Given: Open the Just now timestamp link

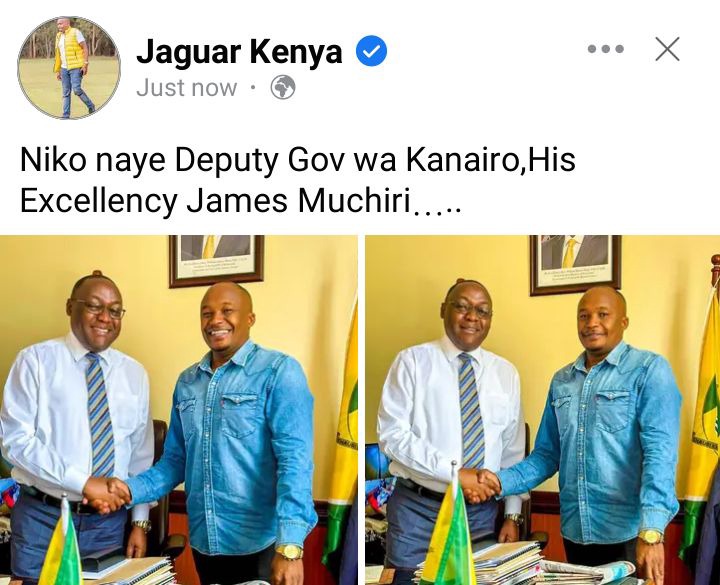Looking at the screenshot, I should click(187, 88).
